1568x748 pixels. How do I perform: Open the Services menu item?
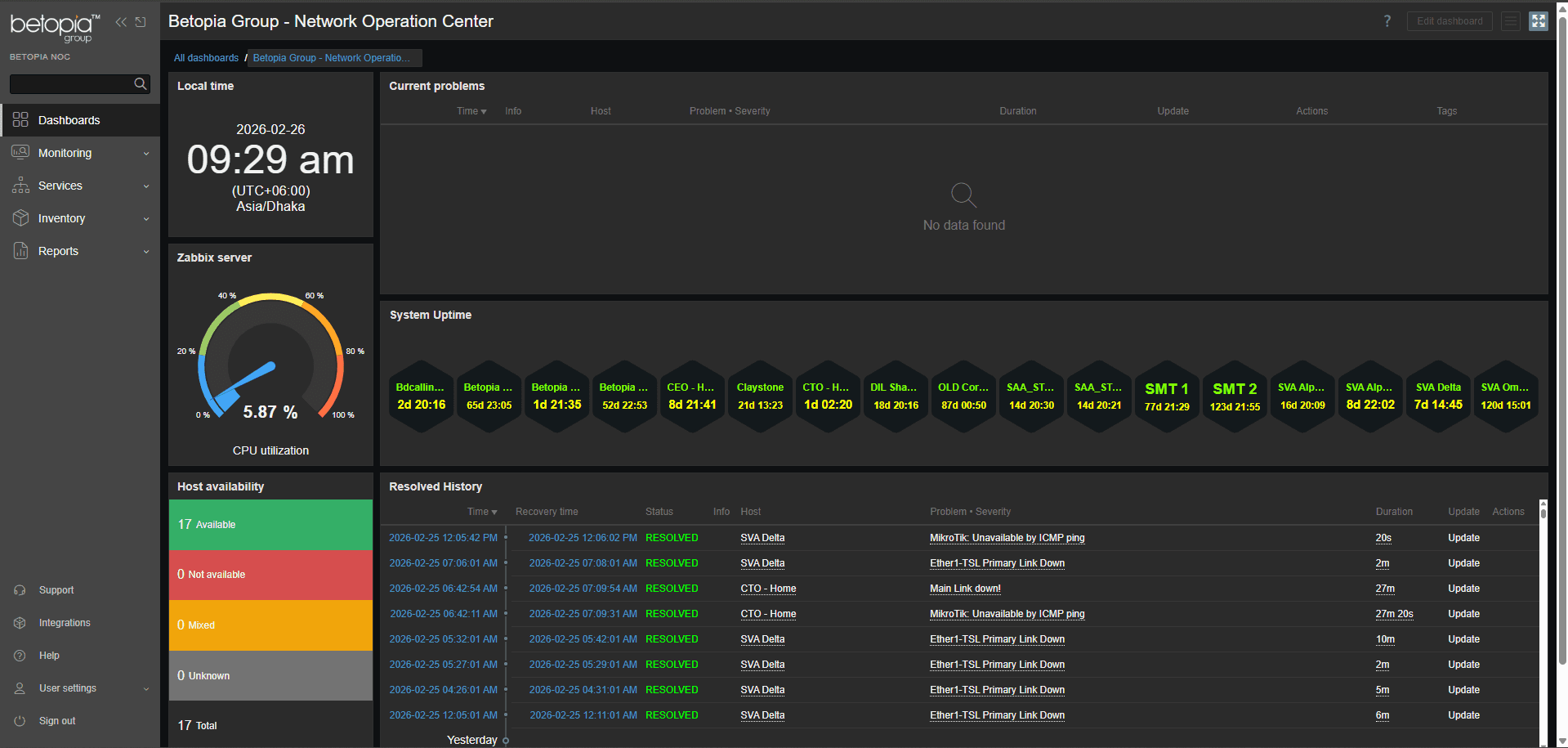[x=80, y=186]
